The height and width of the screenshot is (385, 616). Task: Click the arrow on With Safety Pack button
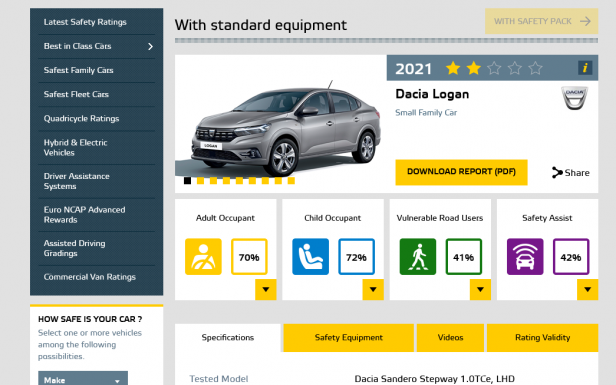click(585, 21)
